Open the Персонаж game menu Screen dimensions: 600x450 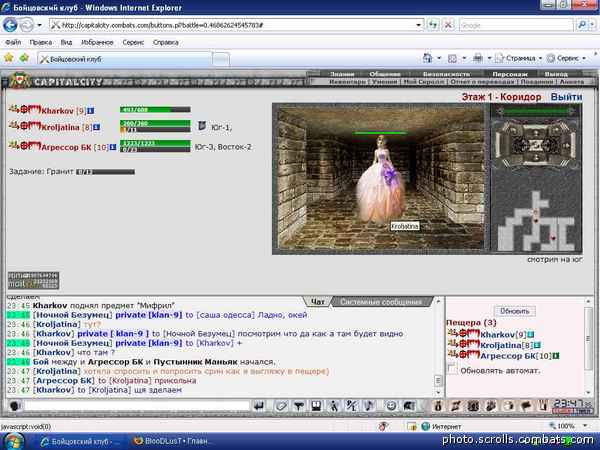click(x=510, y=74)
